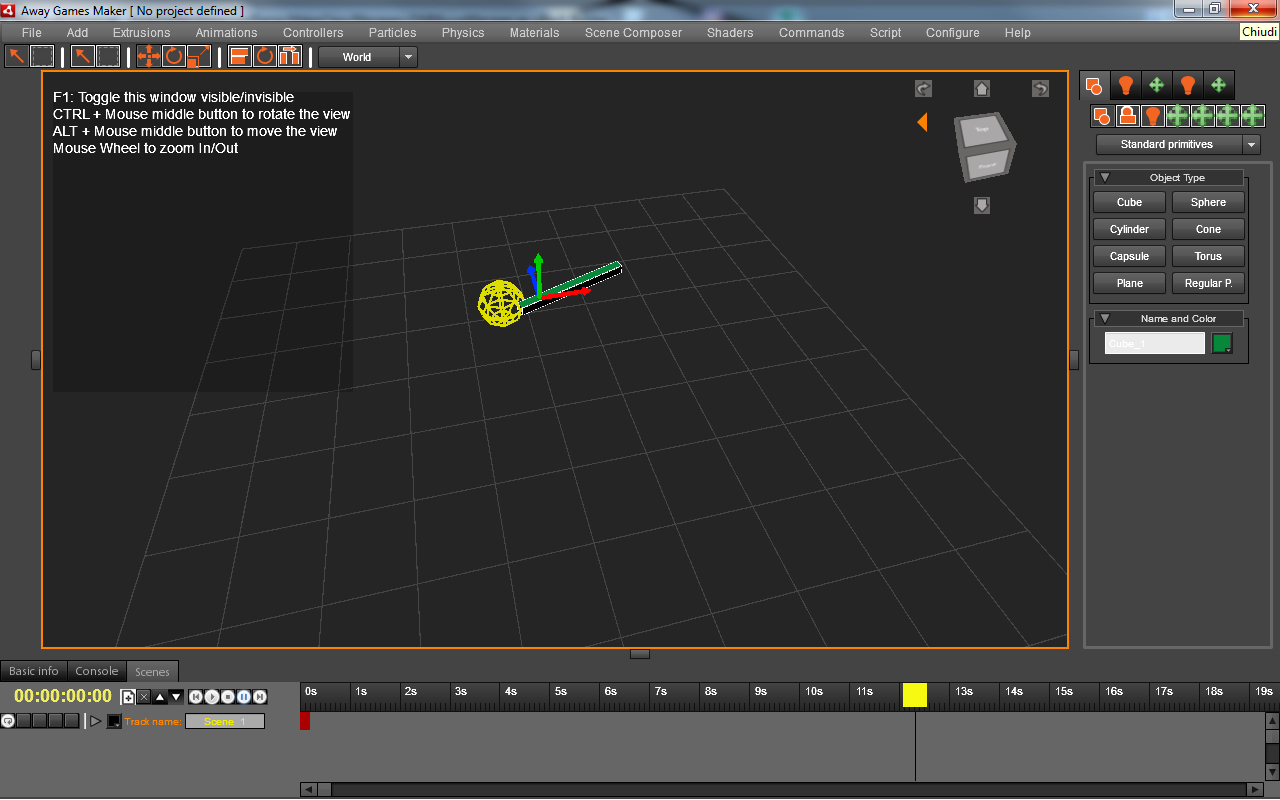Viewport: 1280px width, 800px height.
Task: Create a Cube primitive
Action: click(x=1130, y=202)
